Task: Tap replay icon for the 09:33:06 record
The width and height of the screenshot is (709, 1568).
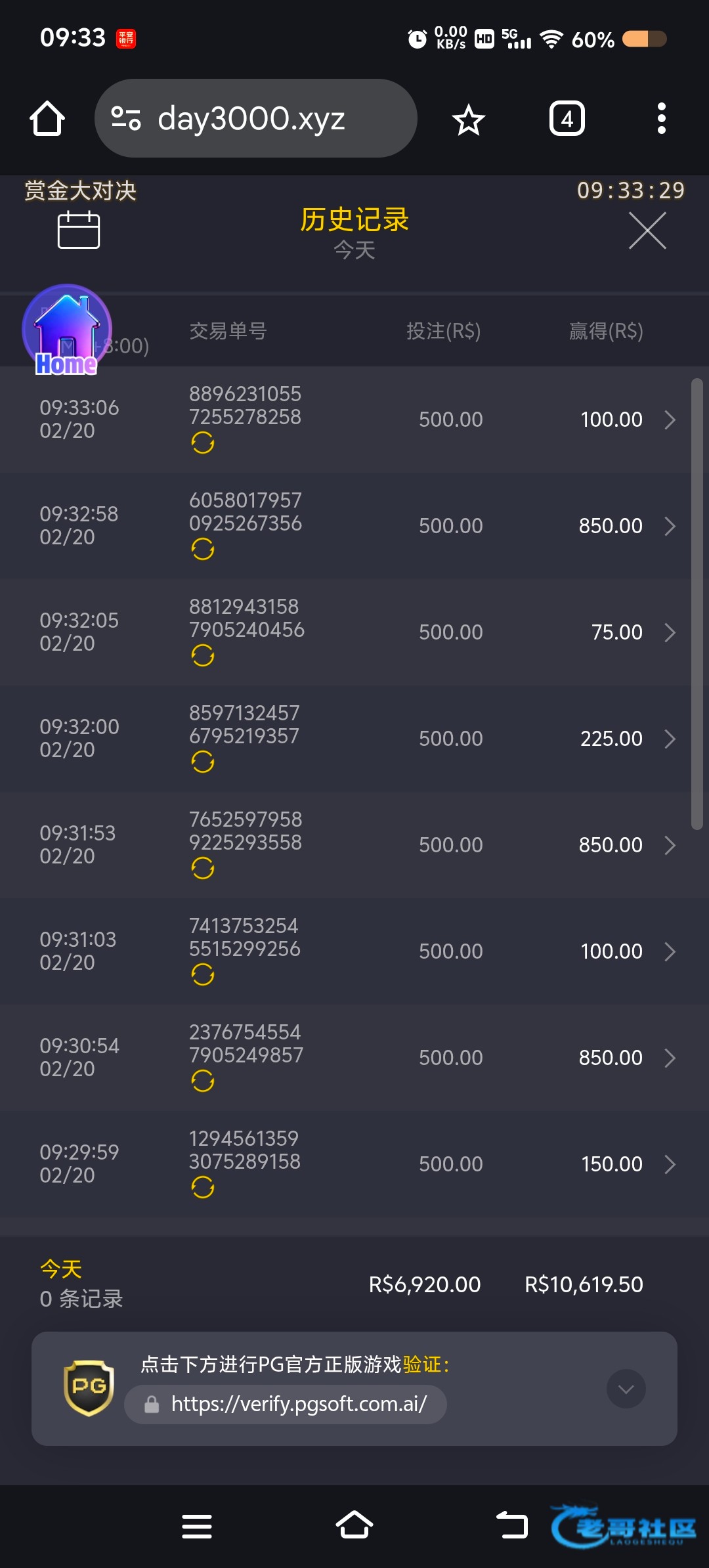Action: click(x=203, y=443)
